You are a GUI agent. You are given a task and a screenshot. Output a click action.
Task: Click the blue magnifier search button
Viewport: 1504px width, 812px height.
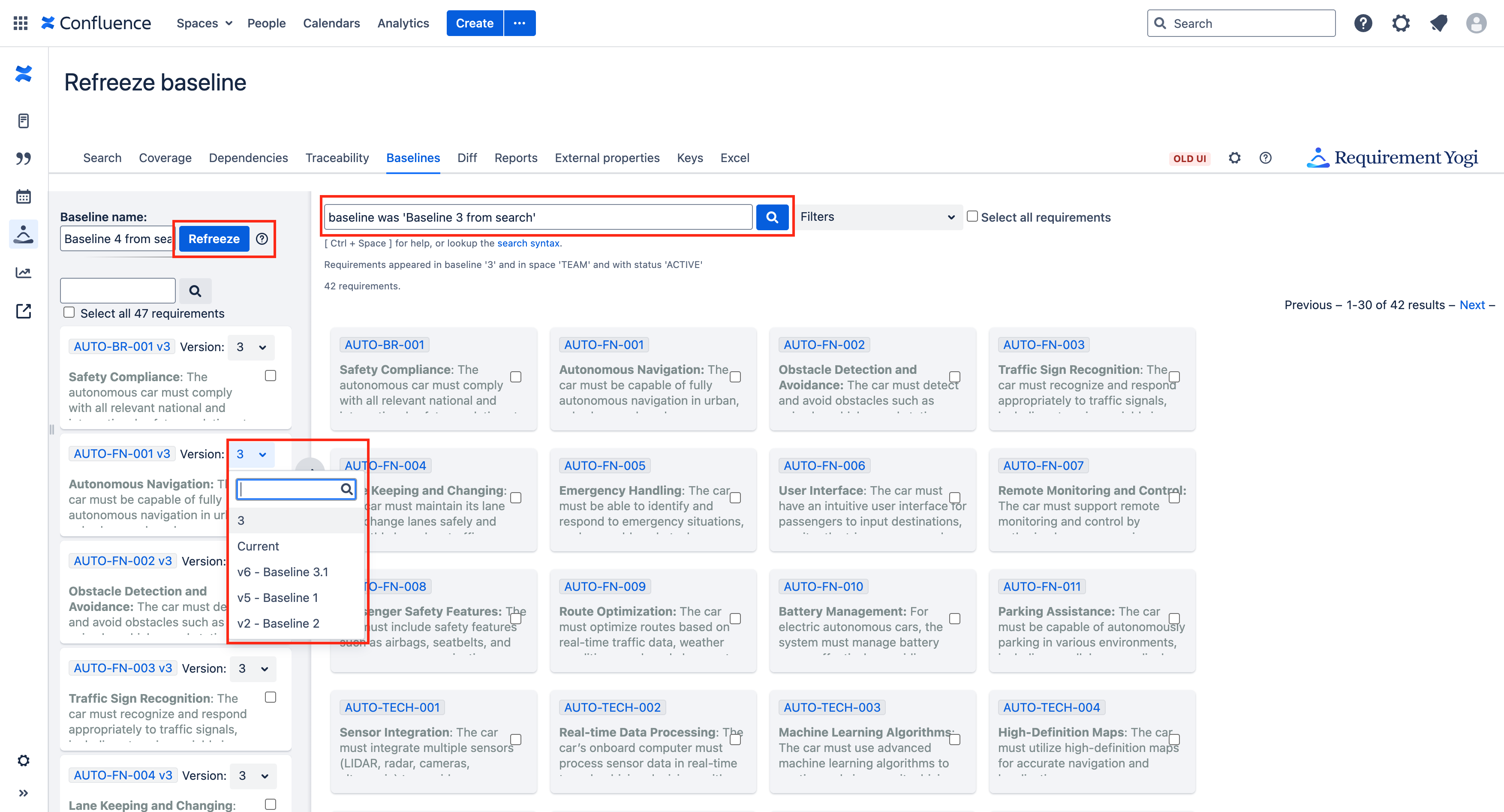(772, 217)
